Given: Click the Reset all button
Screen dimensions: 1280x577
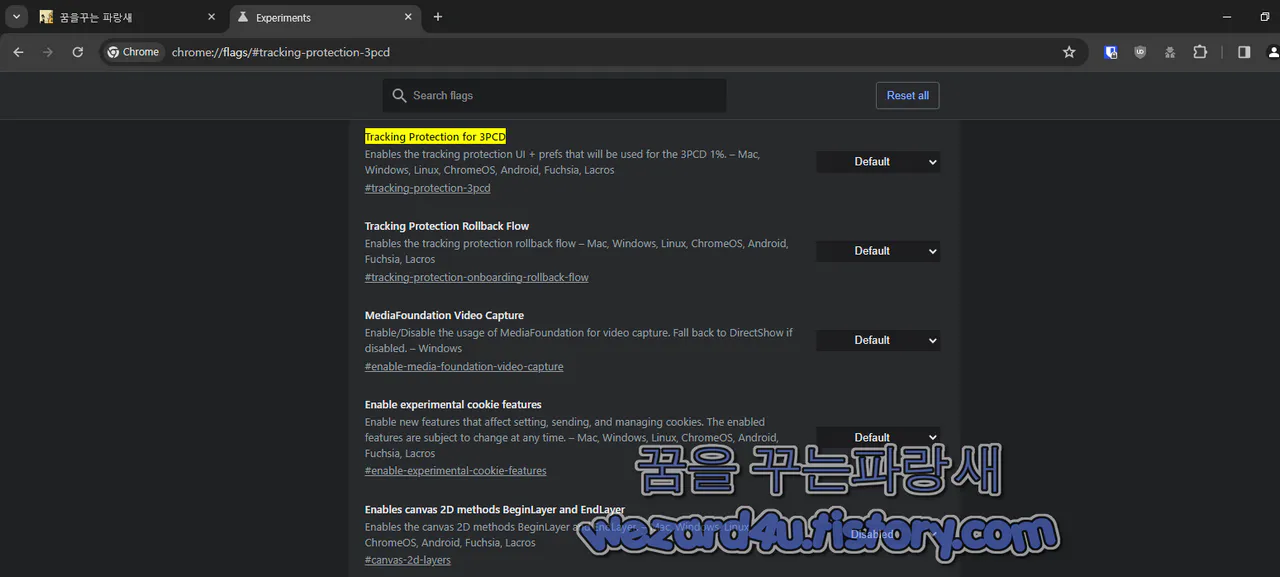Looking at the screenshot, I should pos(907,95).
